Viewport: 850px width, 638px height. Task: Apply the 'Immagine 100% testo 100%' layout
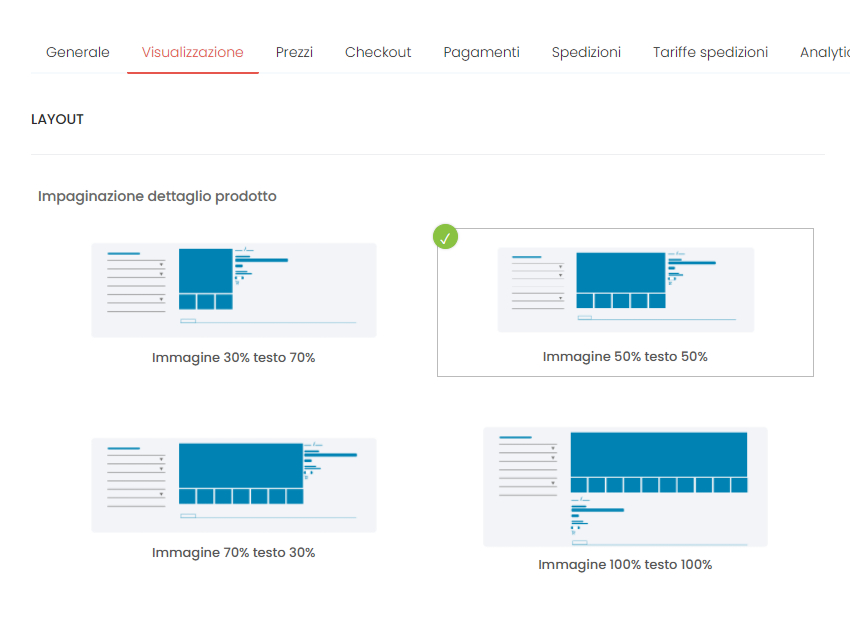click(x=625, y=486)
